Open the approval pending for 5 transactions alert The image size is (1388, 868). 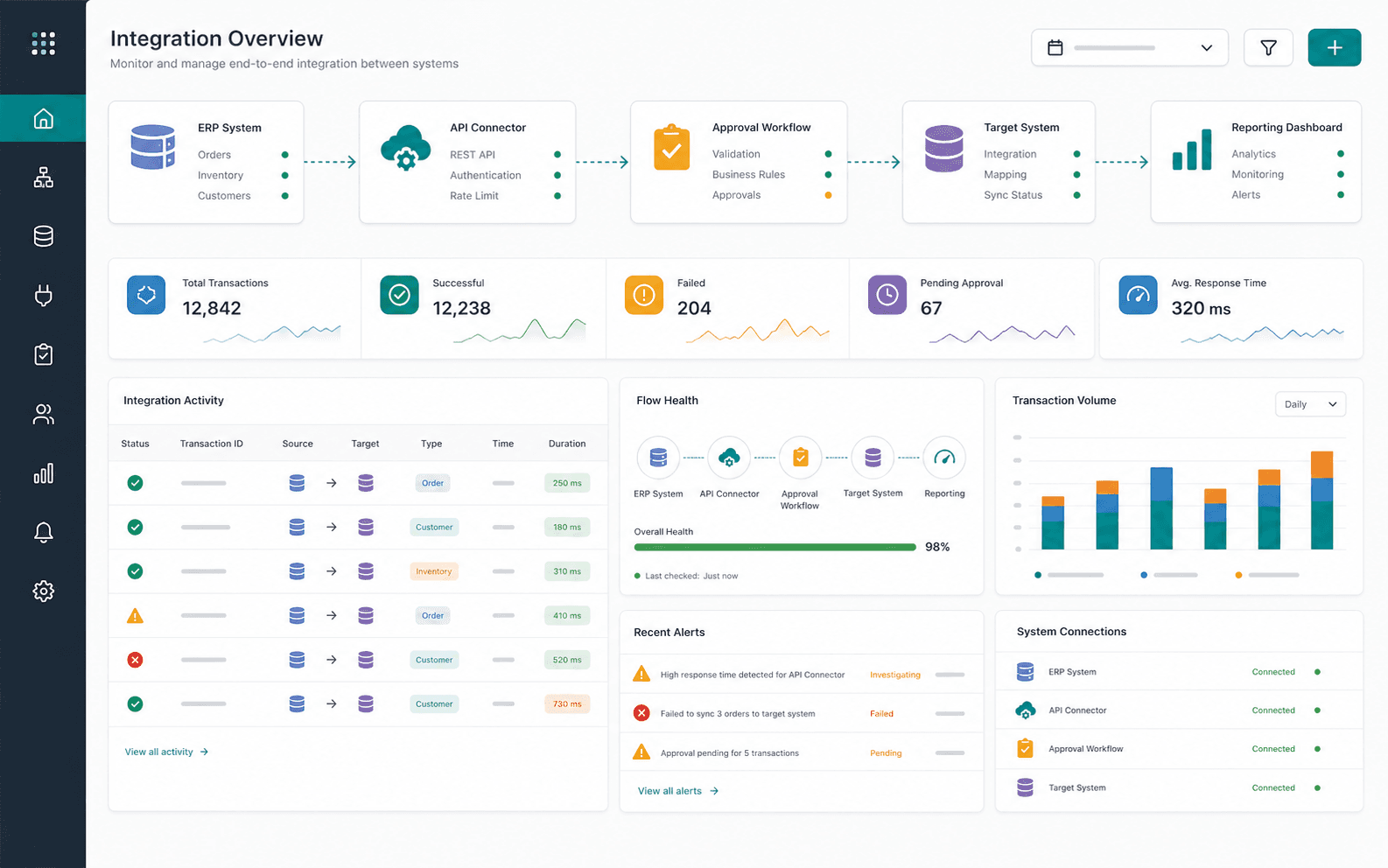tap(801, 752)
